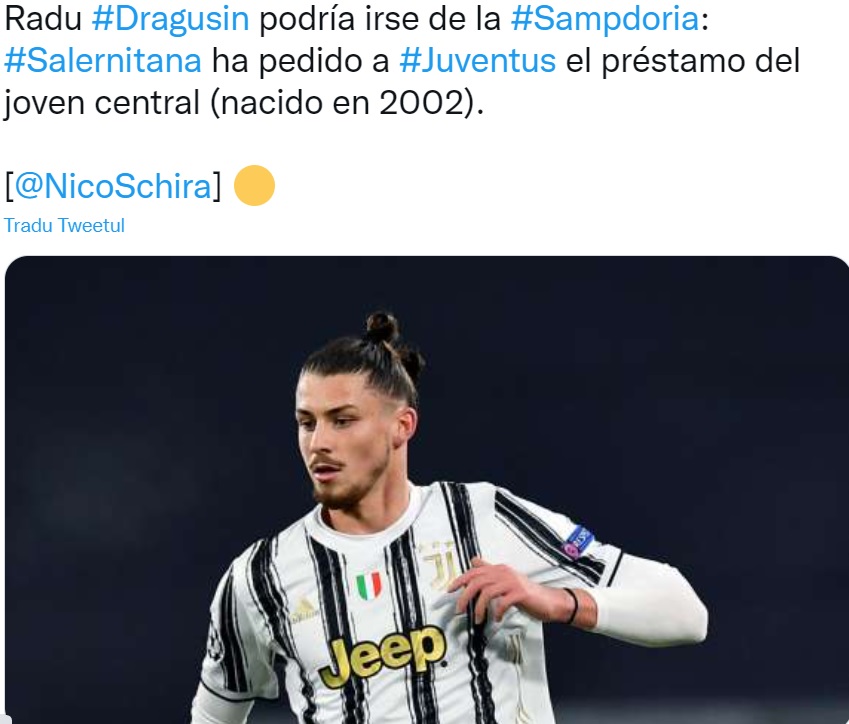The height and width of the screenshot is (724, 849).
Task: Open the #Dragusin hashtag link
Action: [x=171, y=18]
